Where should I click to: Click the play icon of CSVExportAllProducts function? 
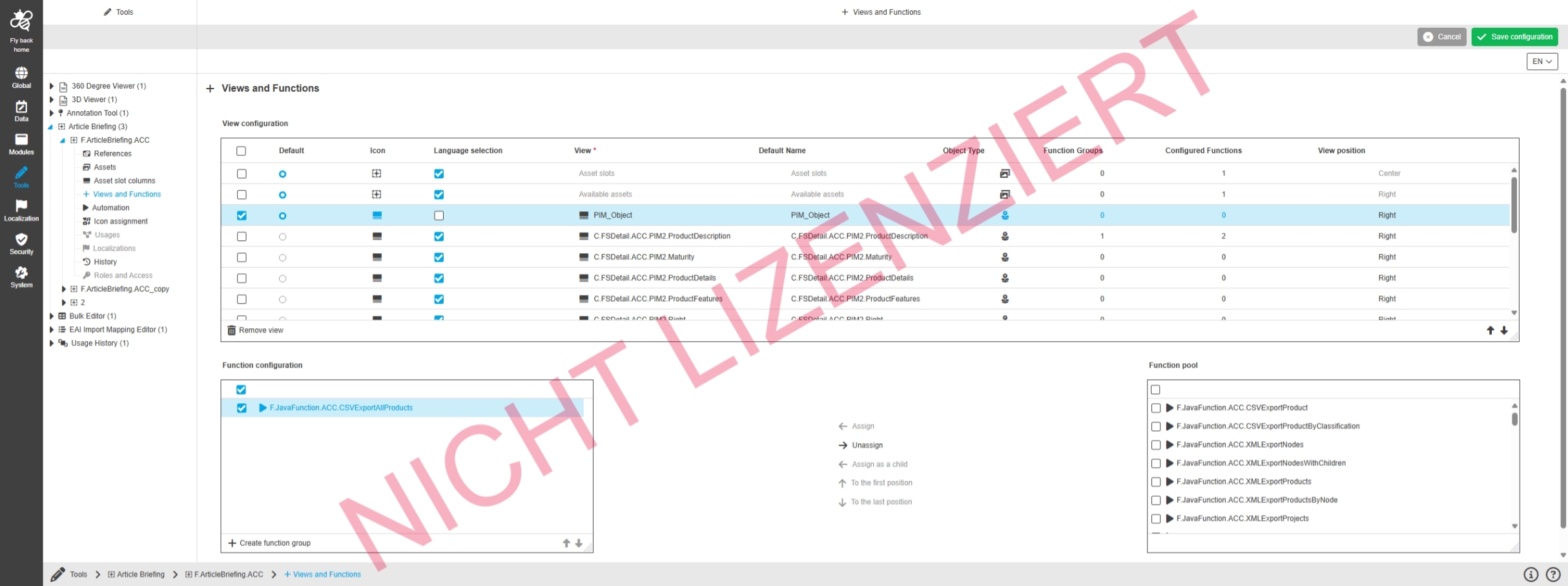pyautogui.click(x=263, y=408)
